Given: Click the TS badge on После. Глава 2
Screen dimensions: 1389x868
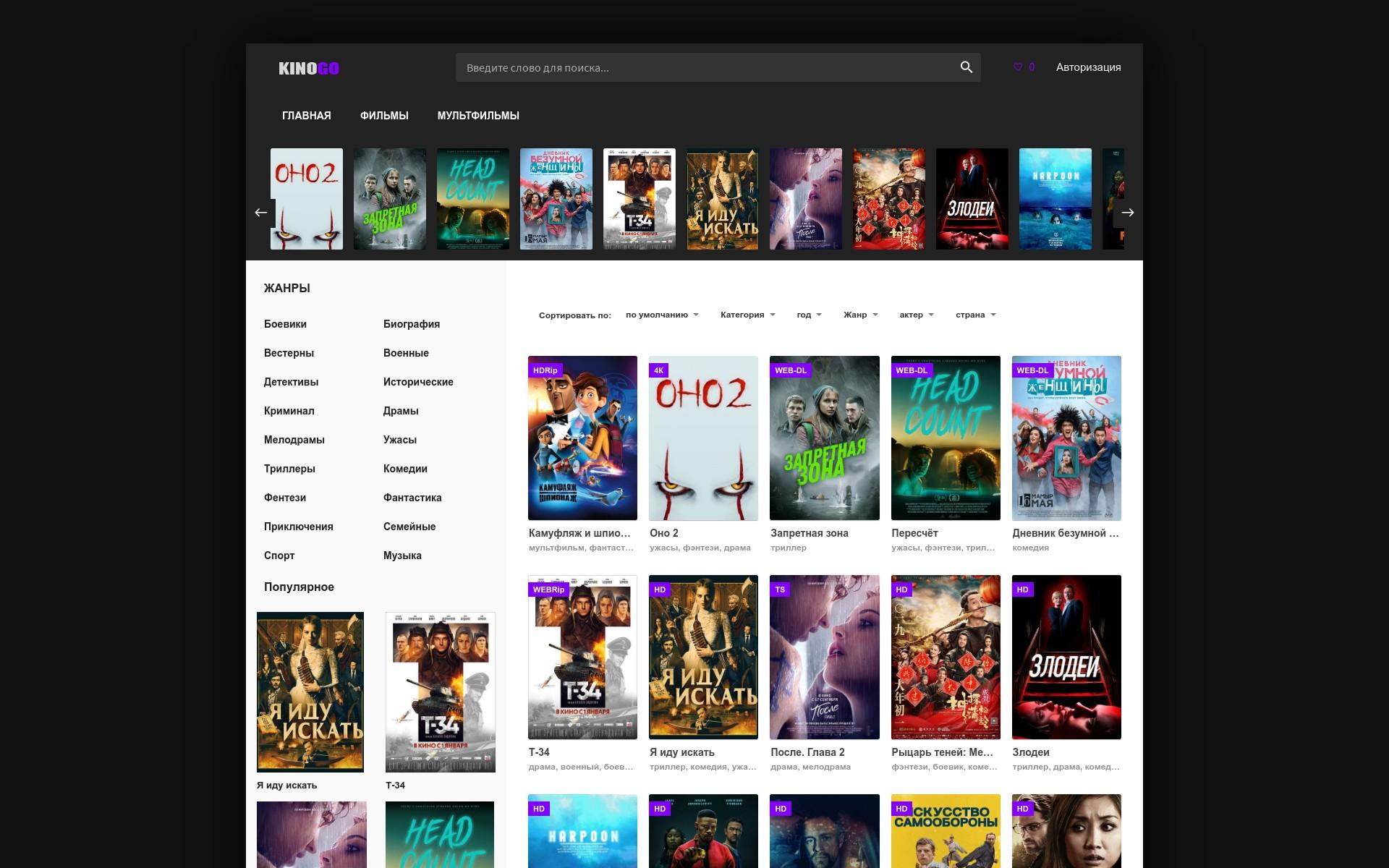Looking at the screenshot, I should [780, 590].
